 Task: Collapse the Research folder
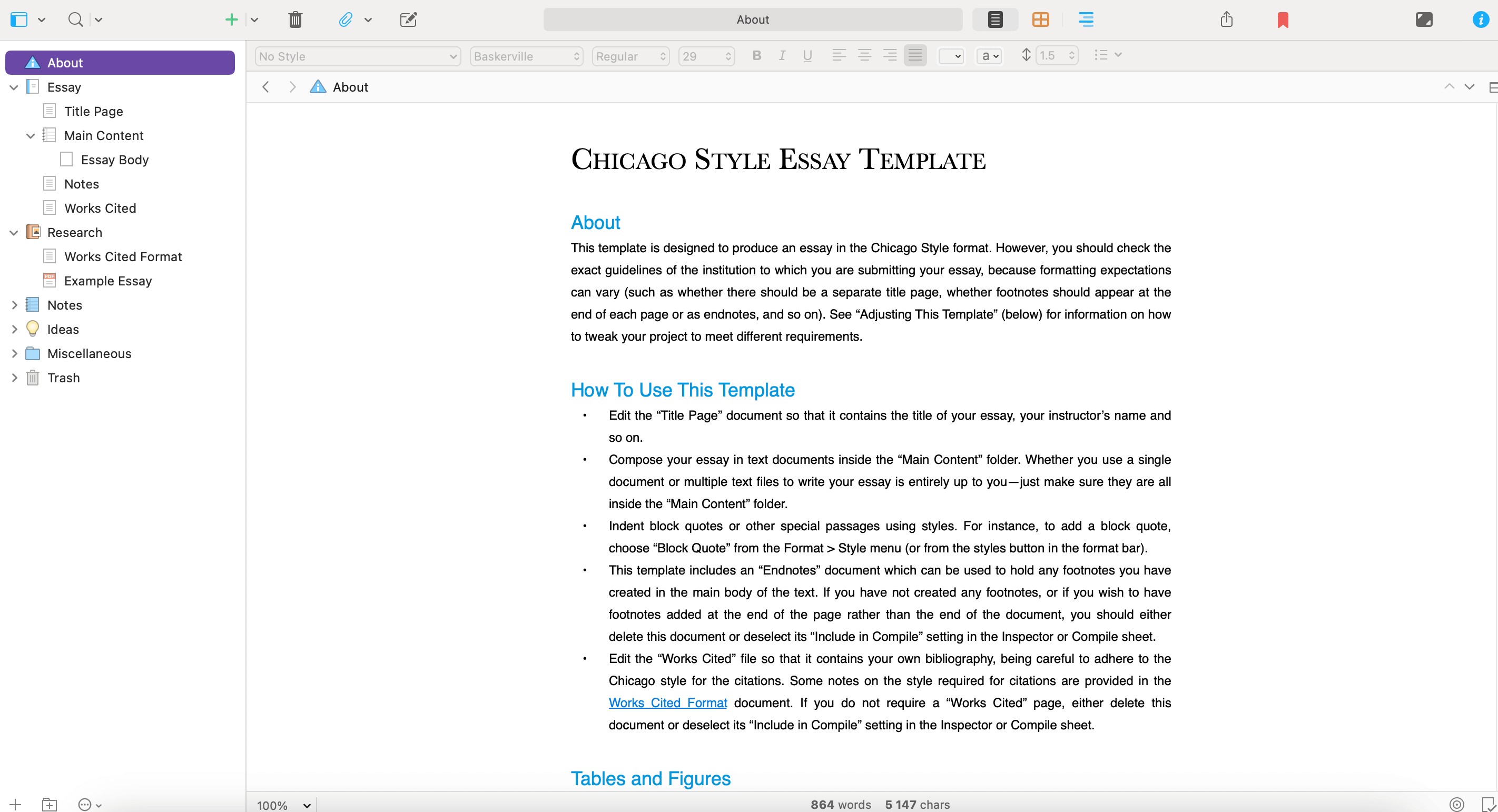[14, 233]
